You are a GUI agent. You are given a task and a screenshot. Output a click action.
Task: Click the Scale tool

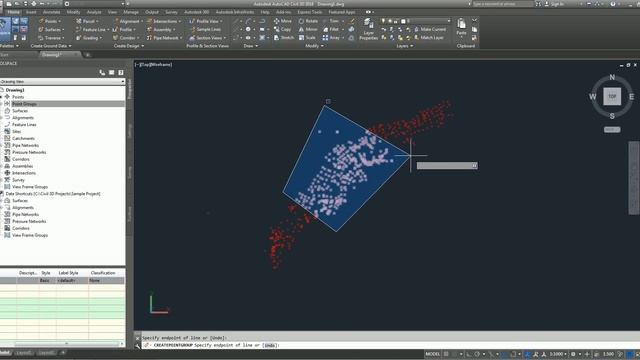[x=307, y=38]
